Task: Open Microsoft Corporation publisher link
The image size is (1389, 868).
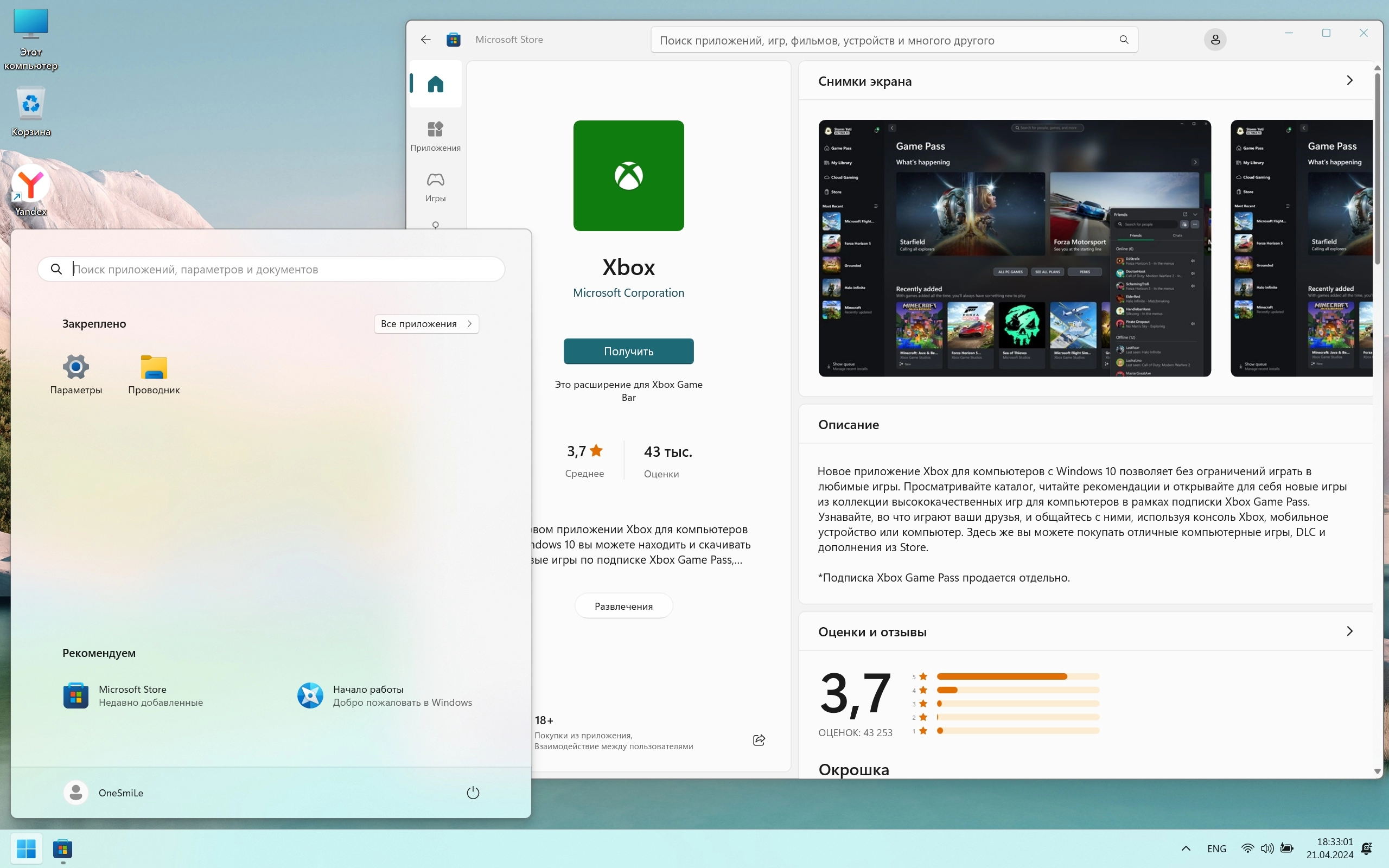Action: click(628, 293)
